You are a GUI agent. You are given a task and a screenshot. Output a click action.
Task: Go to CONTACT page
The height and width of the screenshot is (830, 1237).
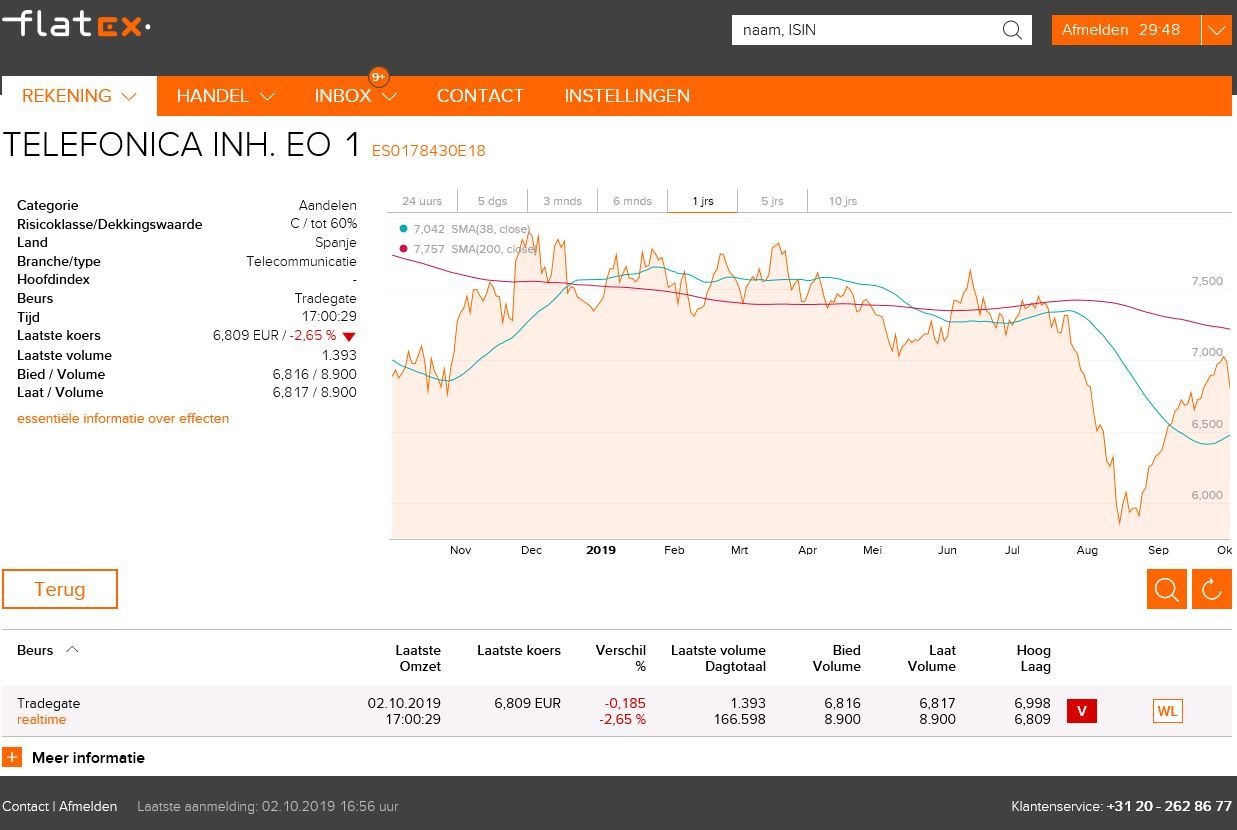(480, 96)
